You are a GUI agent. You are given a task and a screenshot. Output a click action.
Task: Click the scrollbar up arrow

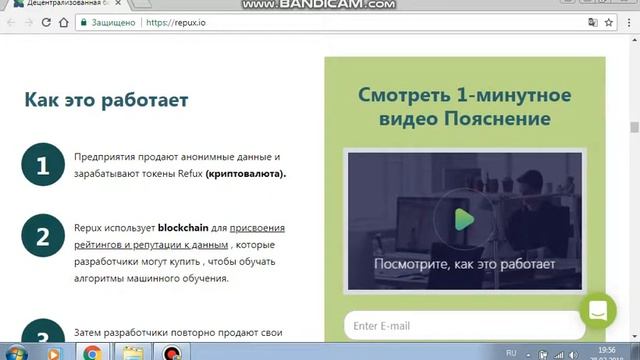(x=634, y=40)
